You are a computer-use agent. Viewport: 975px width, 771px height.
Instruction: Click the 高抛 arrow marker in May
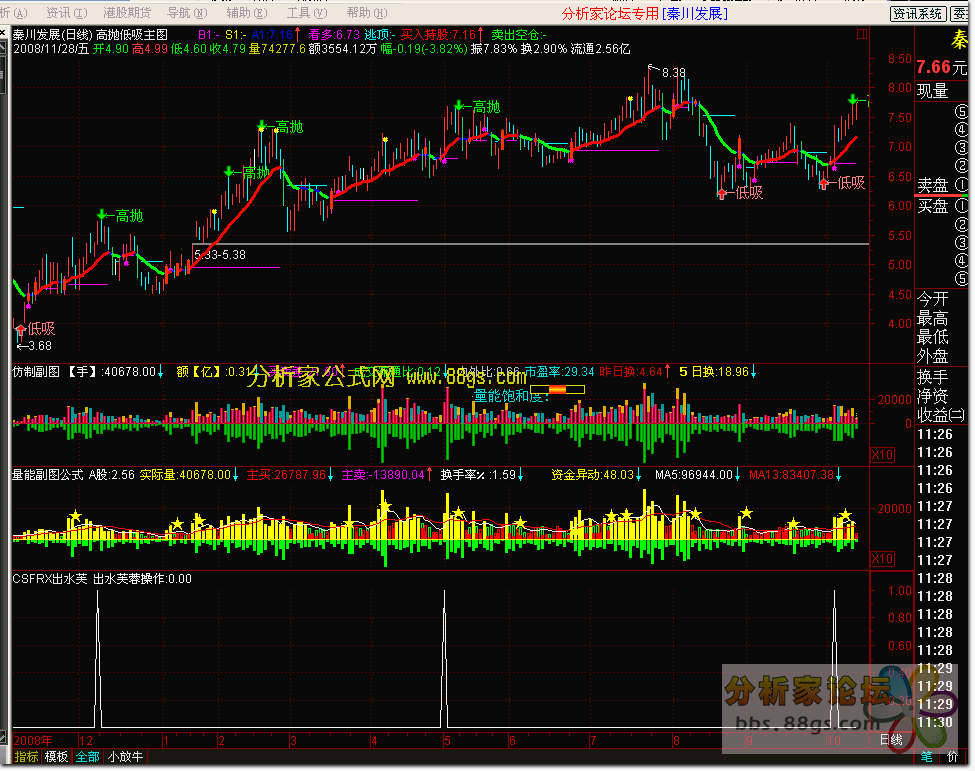(459, 106)
